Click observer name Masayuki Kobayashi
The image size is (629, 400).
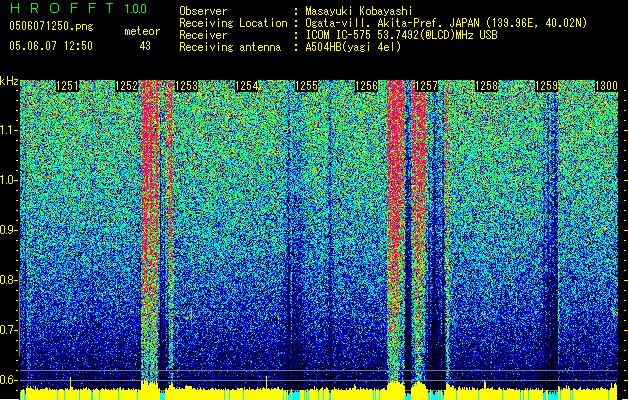tap(359, 11)
